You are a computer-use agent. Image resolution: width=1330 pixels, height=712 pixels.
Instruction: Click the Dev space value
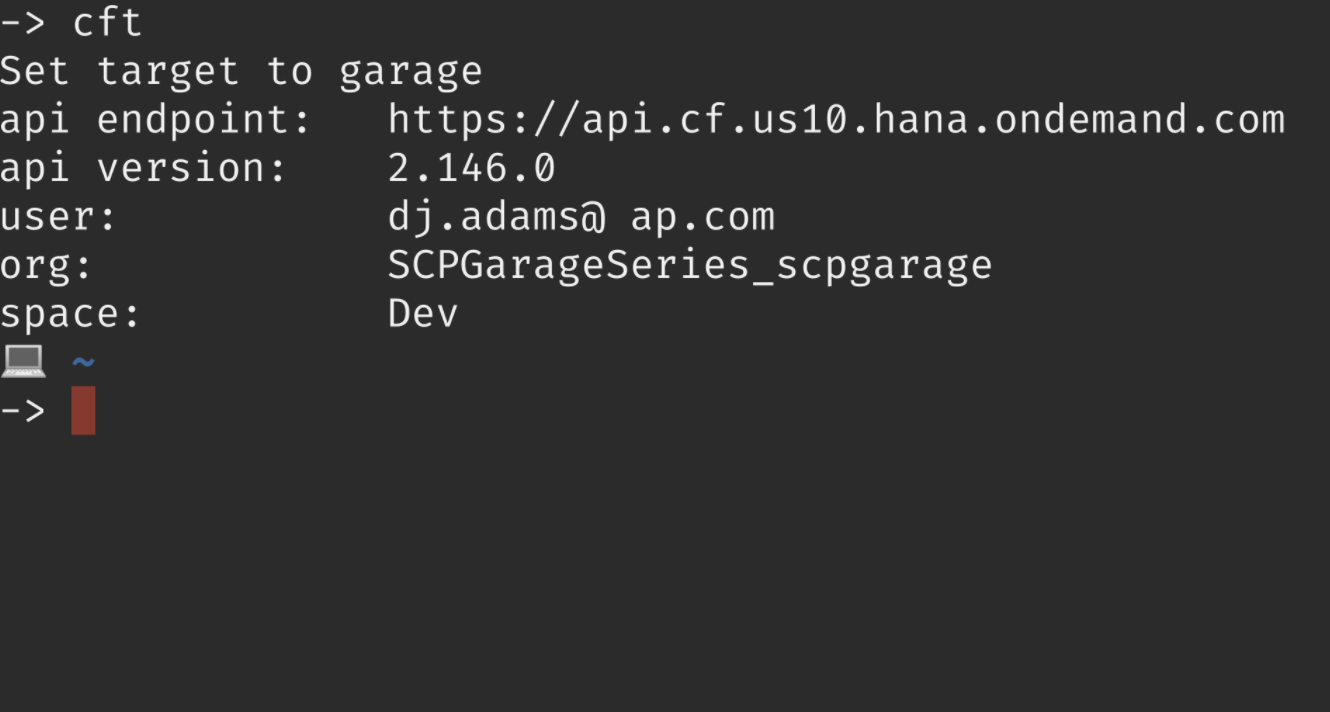click(423, 314)
